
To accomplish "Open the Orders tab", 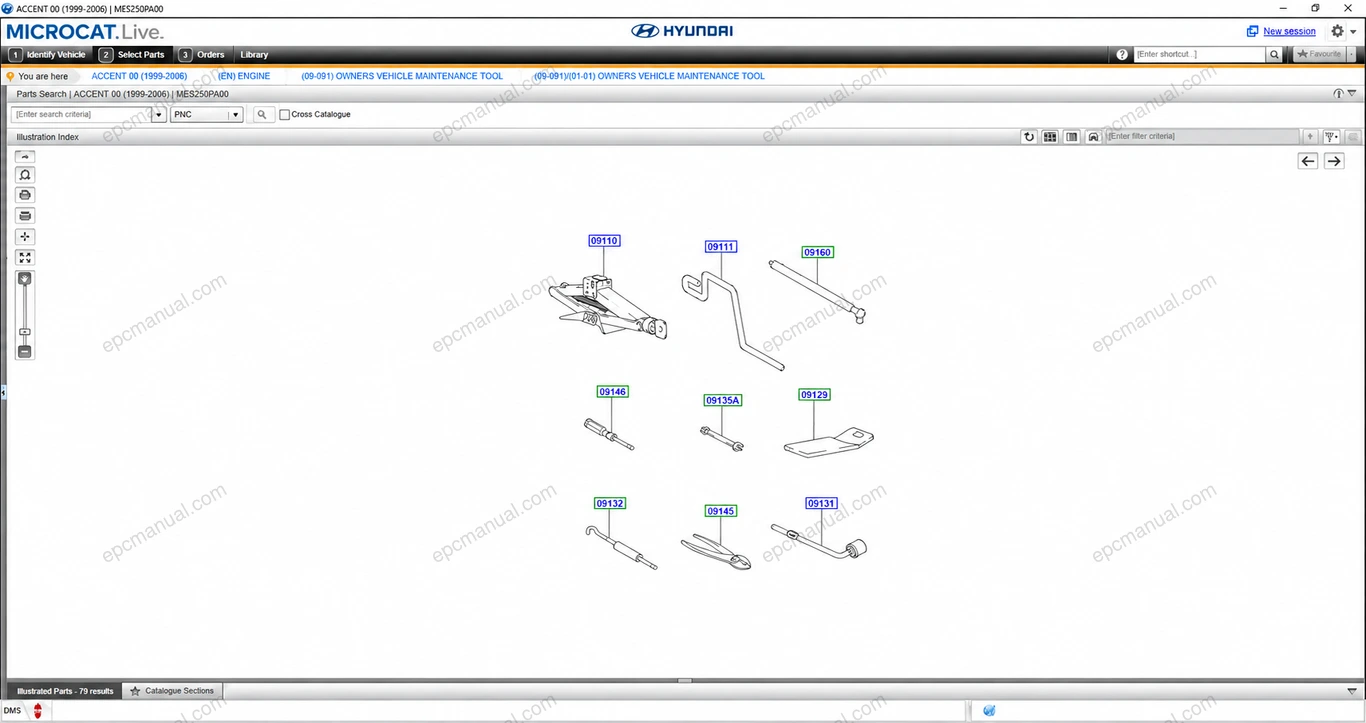I will click(x=202, y=55).
